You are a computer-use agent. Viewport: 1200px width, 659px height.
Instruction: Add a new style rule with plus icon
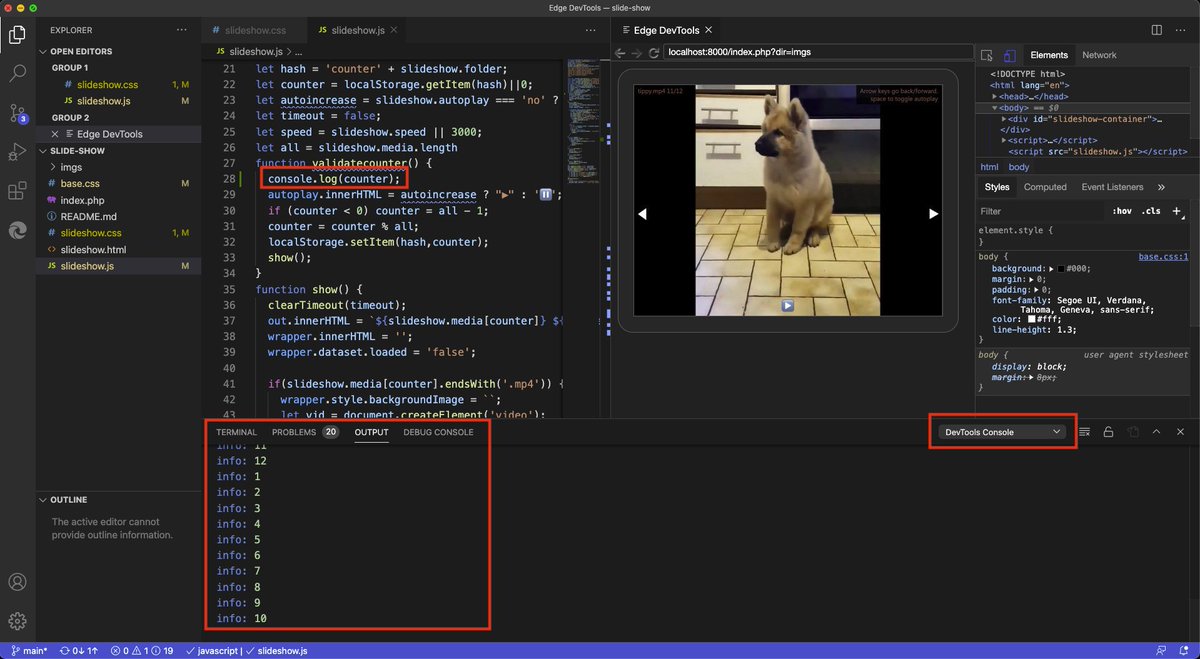1177,211
